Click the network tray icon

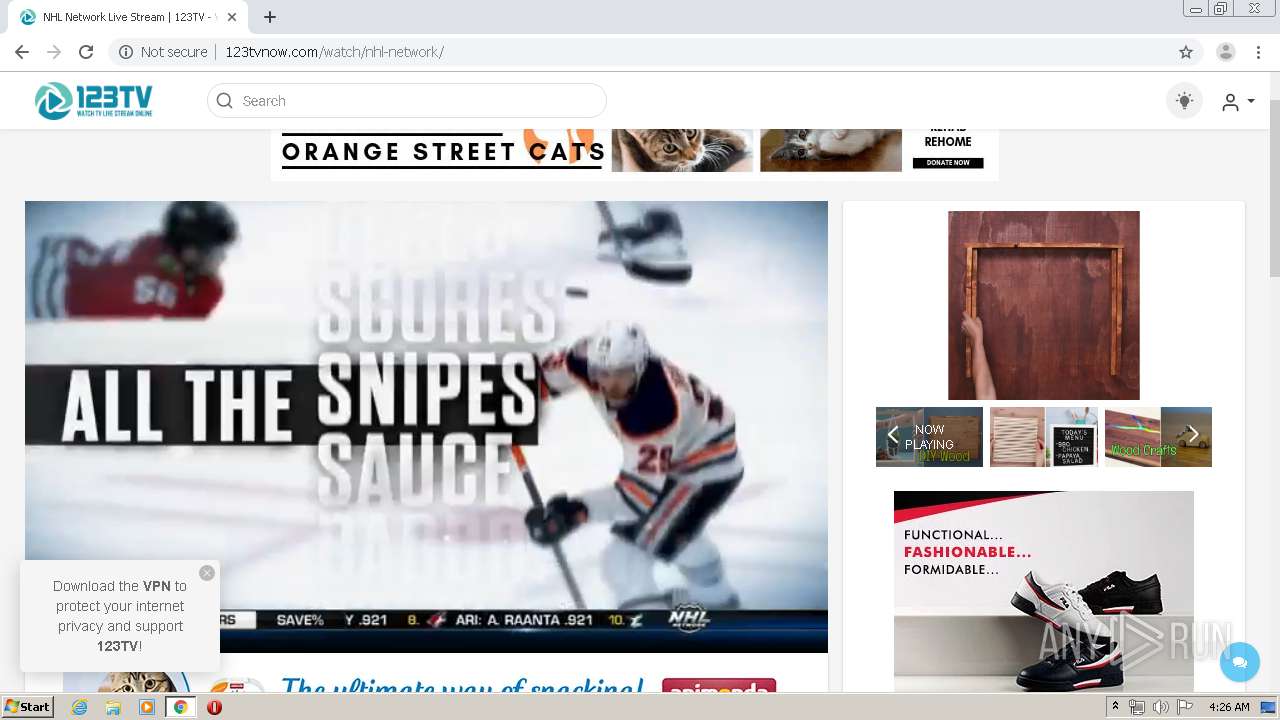pyautogui.click(x=1137, y=707)
